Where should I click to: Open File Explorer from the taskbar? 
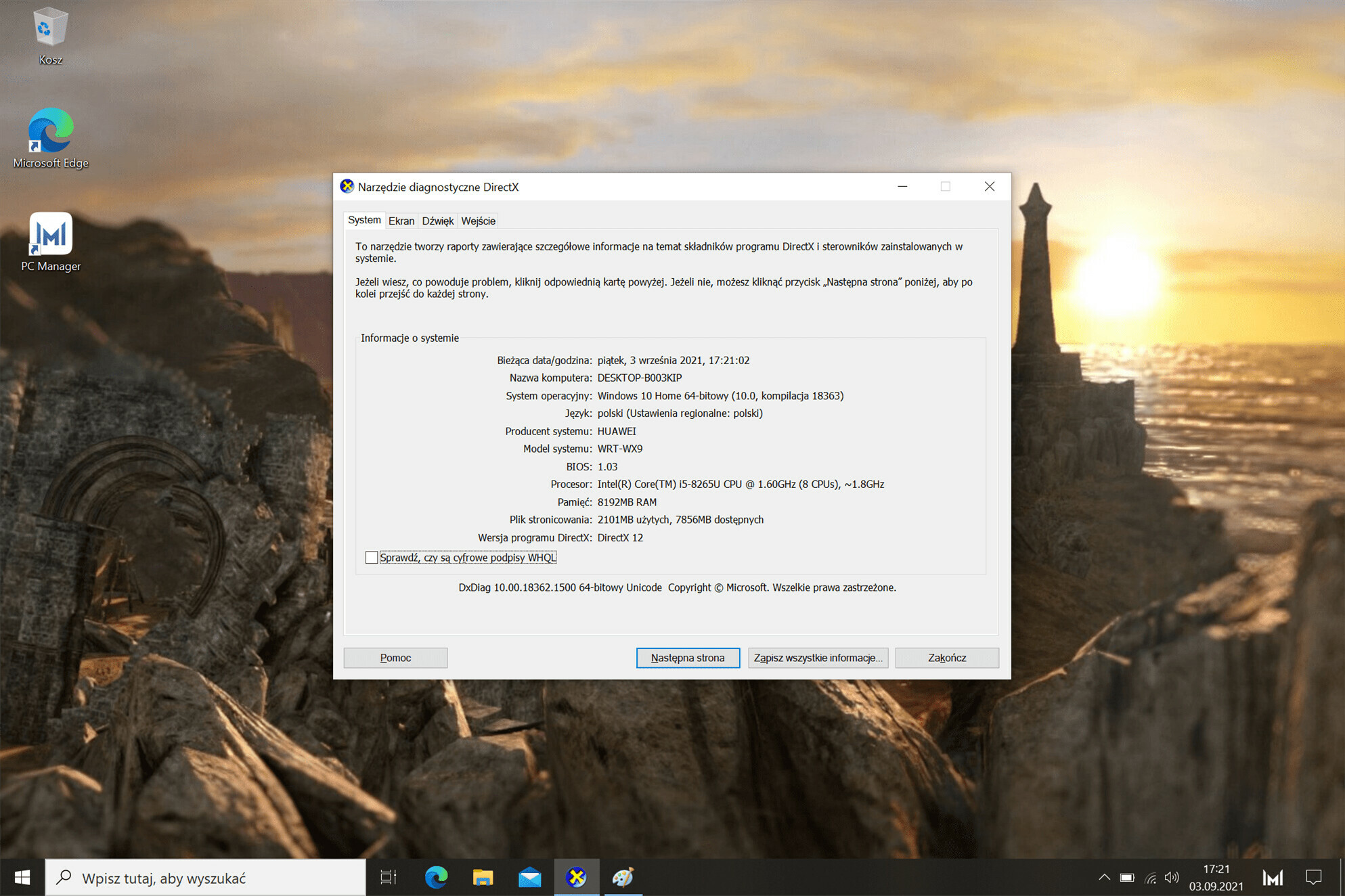[x=483, y=877]
